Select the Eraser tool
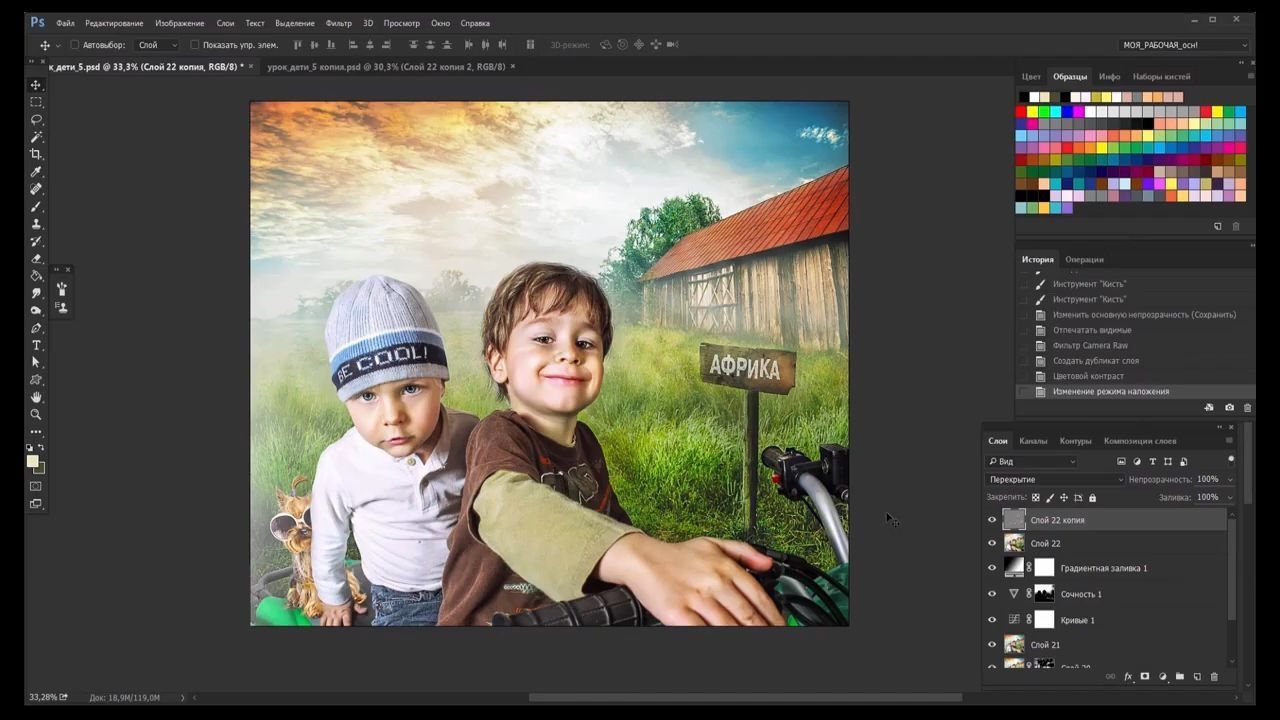The height and width of the screenshot is (720, 1280). [36, 259]
